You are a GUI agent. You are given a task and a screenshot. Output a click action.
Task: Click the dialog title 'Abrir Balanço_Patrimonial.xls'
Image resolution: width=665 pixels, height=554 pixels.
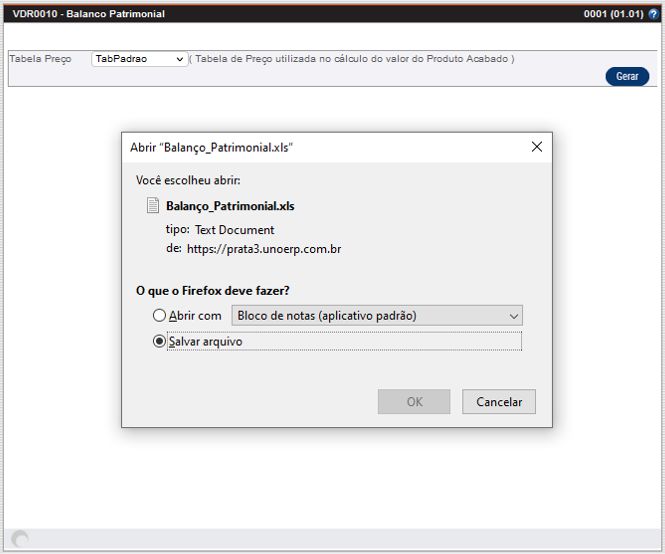[x=212, y=147]
